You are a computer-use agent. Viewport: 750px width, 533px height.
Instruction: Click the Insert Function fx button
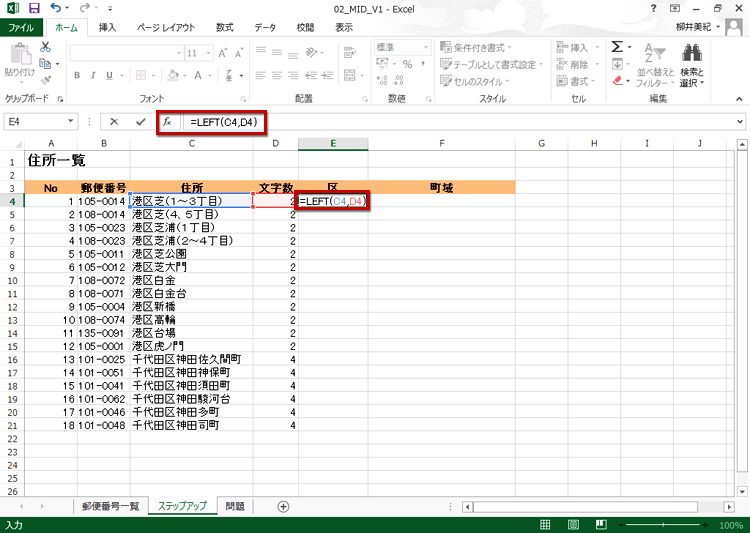tap(167, 122)
